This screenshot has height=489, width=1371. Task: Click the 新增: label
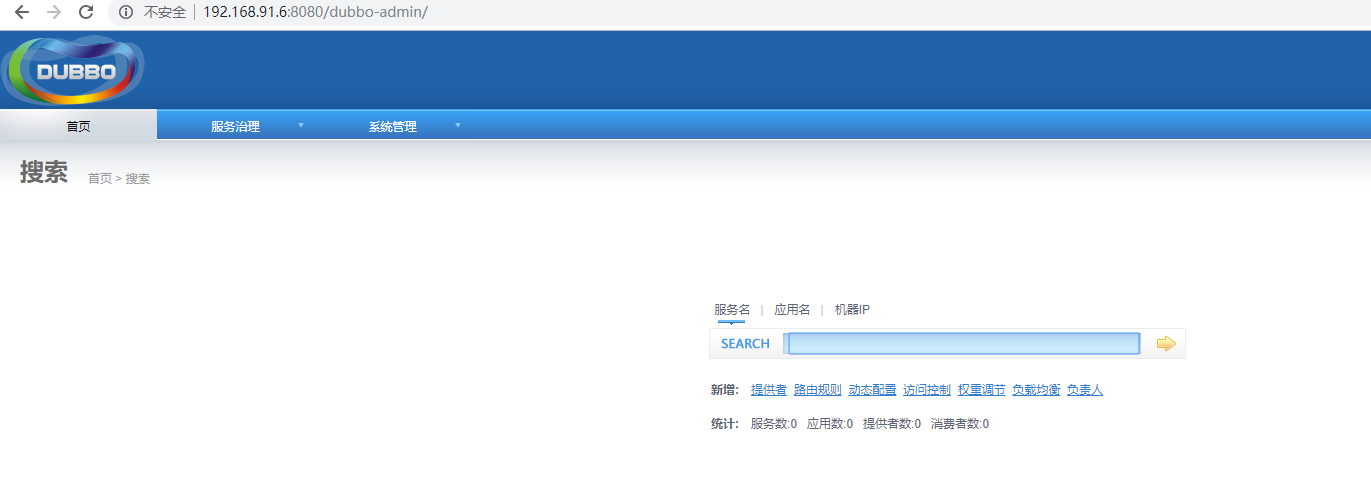coord(725,390)
